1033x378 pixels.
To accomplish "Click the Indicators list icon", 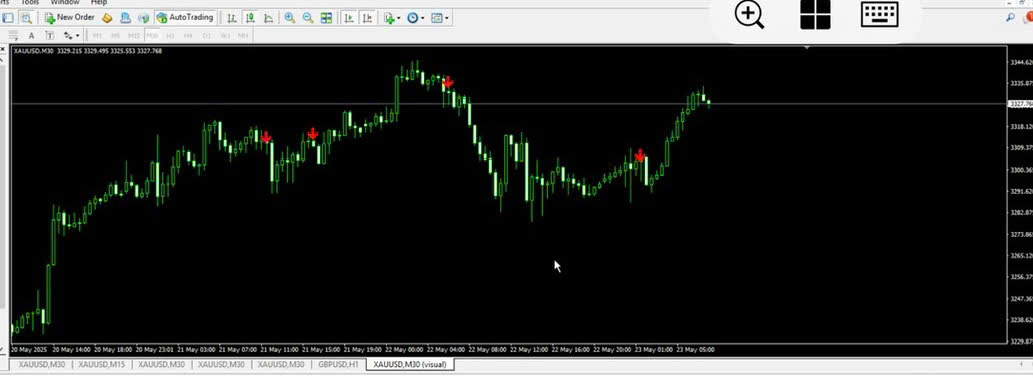I will coord(389,18).
